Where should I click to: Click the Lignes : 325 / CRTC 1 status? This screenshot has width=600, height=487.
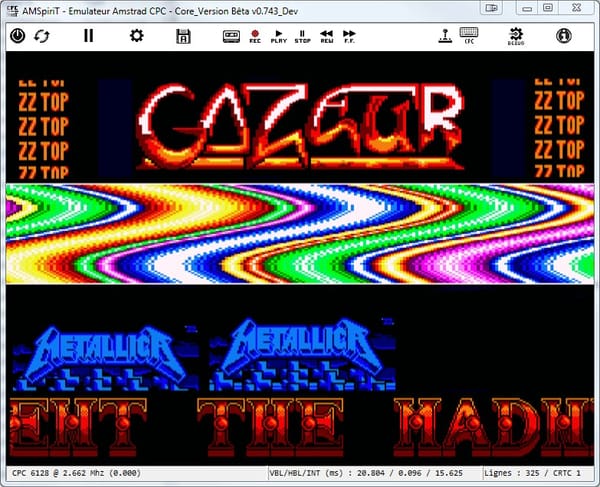click(532, 473)
